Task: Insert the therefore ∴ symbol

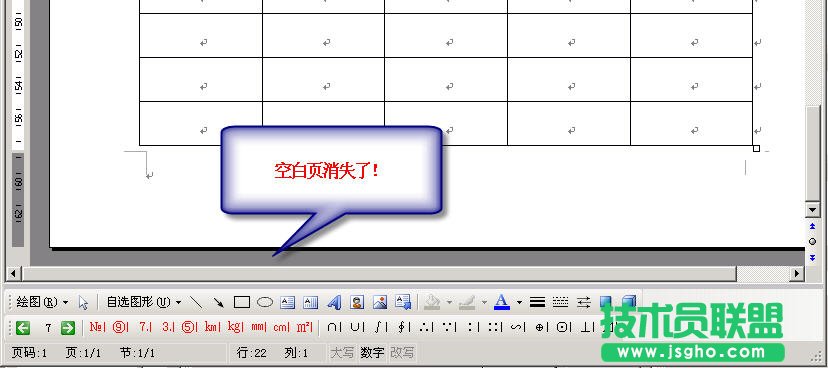Action: point(426,327)
